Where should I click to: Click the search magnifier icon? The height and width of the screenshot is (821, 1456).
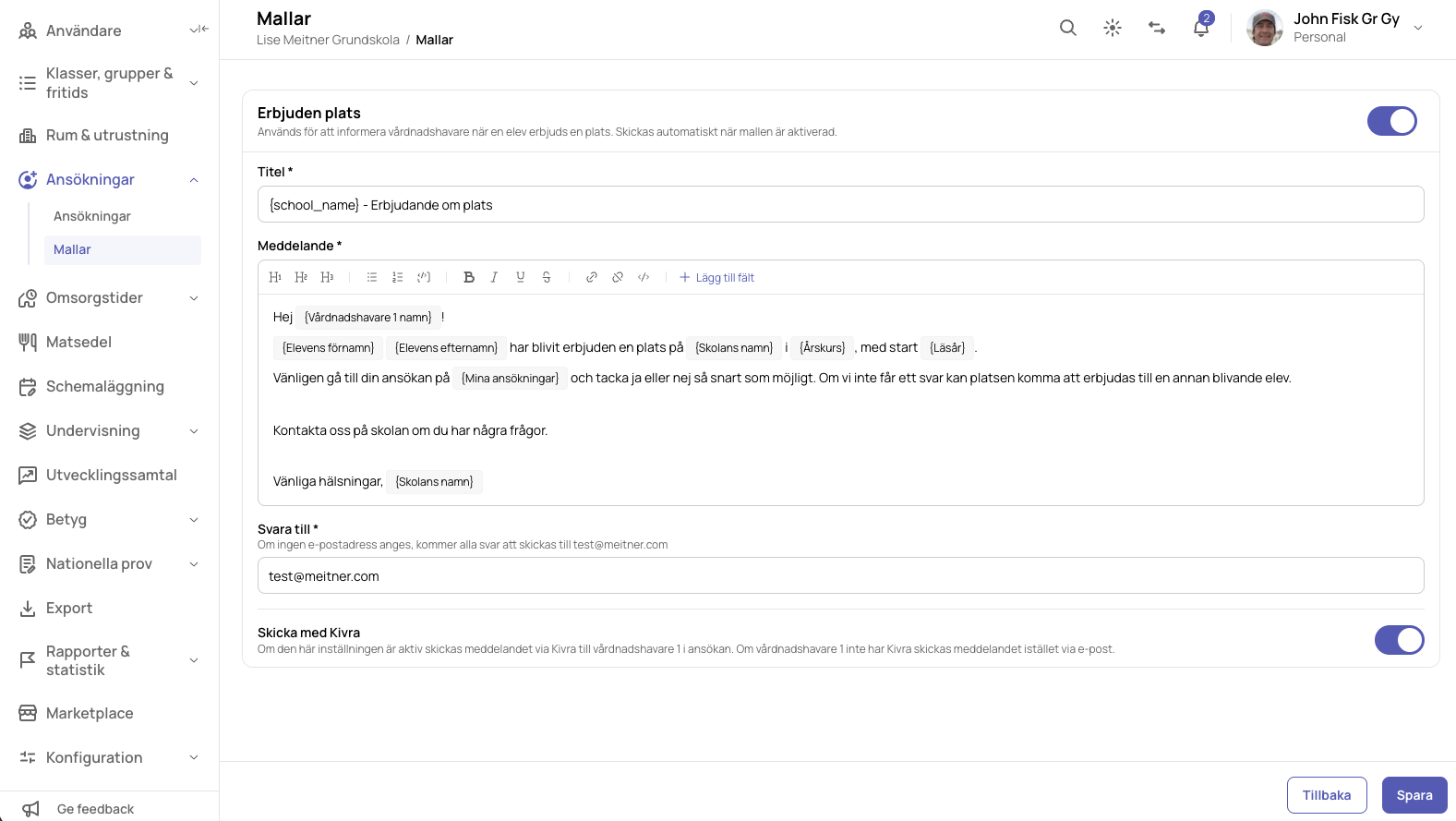tap(1068, 28)
